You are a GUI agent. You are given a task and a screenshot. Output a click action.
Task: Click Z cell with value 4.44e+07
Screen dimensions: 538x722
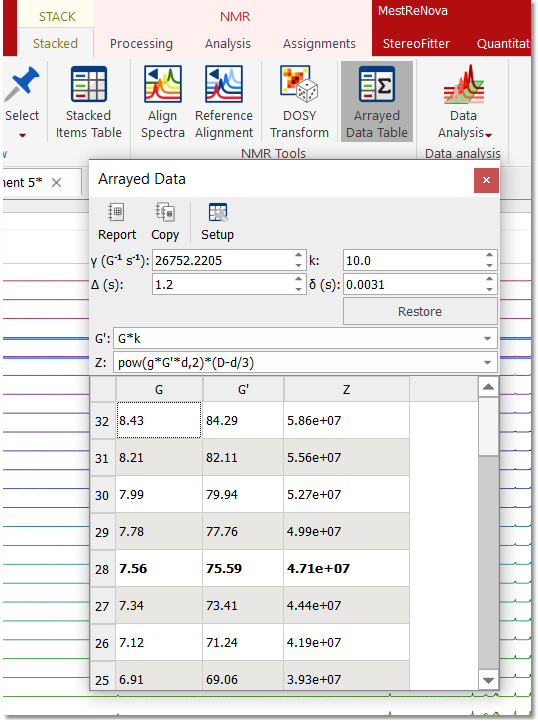click(346, 605)
